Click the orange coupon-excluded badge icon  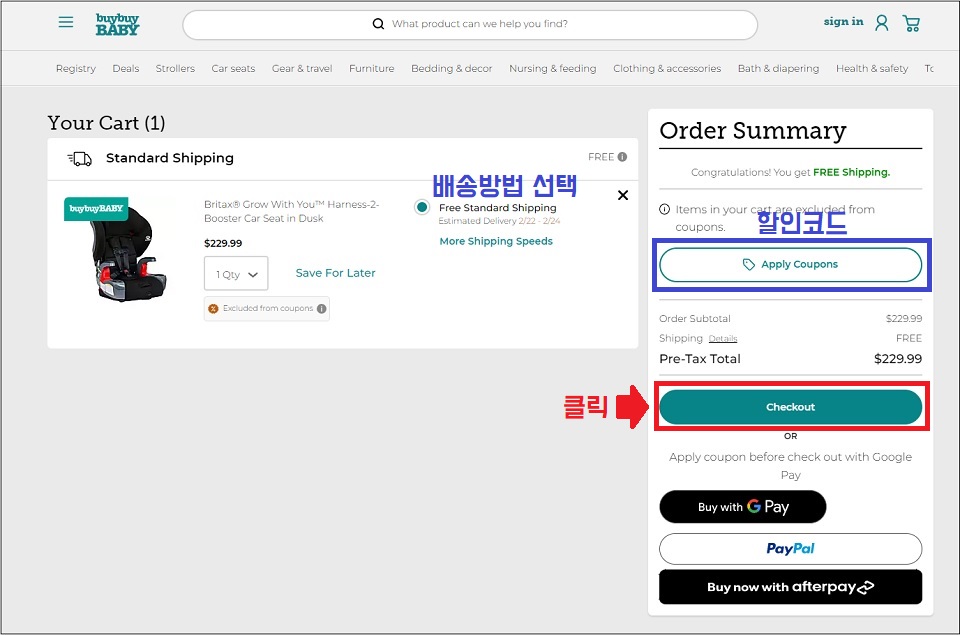pos(213,309)
